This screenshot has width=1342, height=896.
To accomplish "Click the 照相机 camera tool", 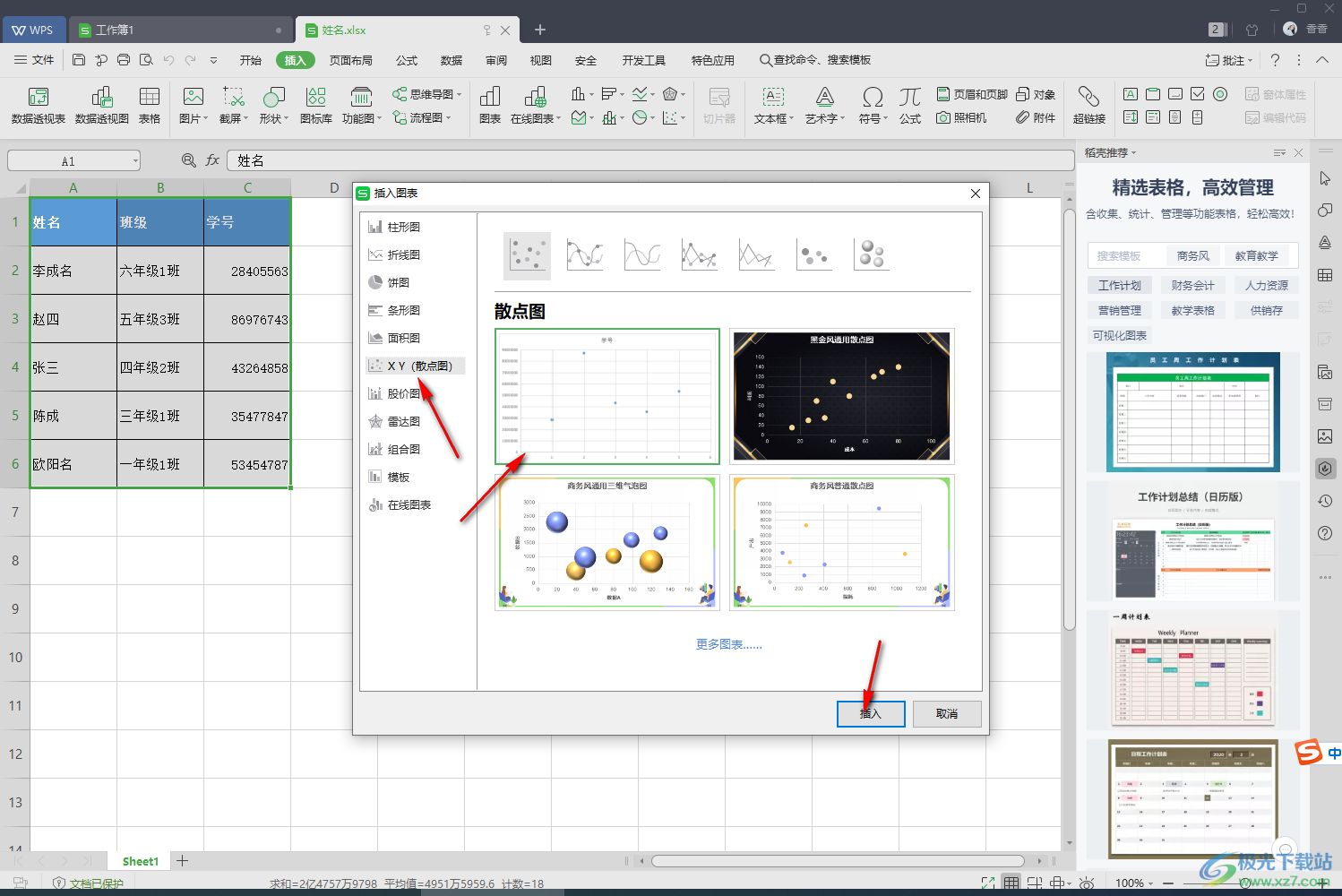I will 961,117.
